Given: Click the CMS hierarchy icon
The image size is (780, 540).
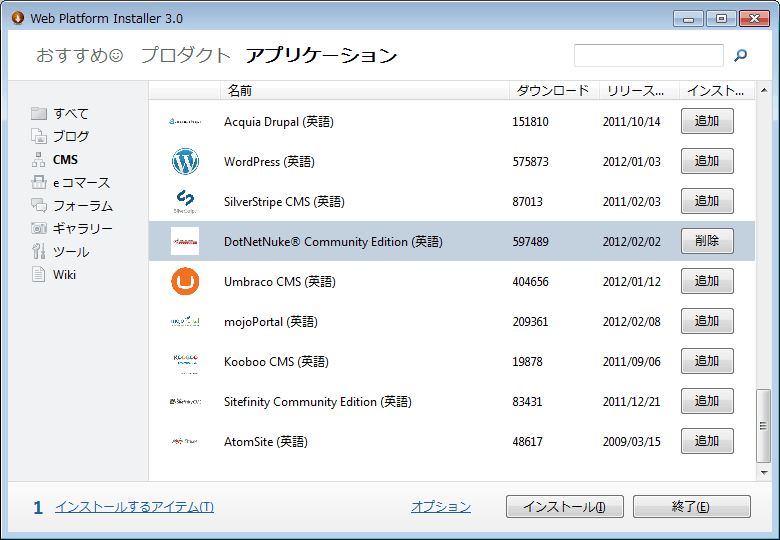Looking at the screenshot, I should point(39,160).
